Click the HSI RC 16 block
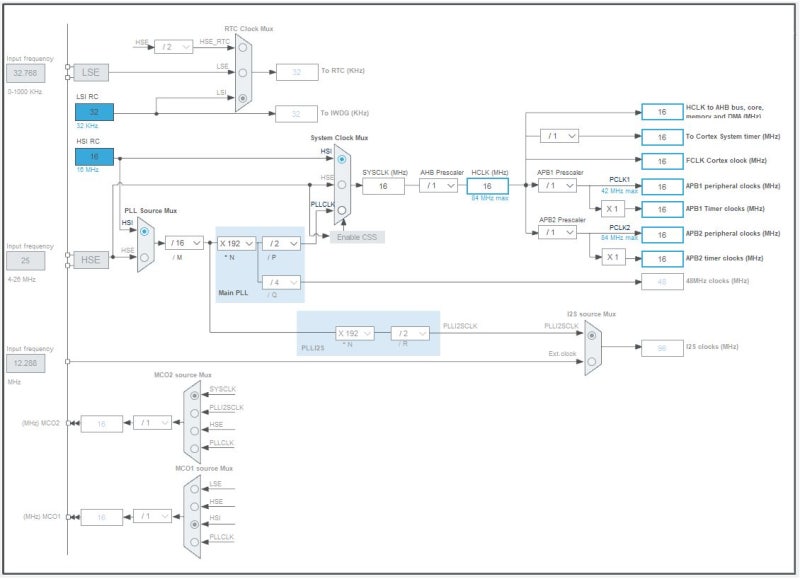The width and height of the screenshot is (800, 579). point(94,157)
